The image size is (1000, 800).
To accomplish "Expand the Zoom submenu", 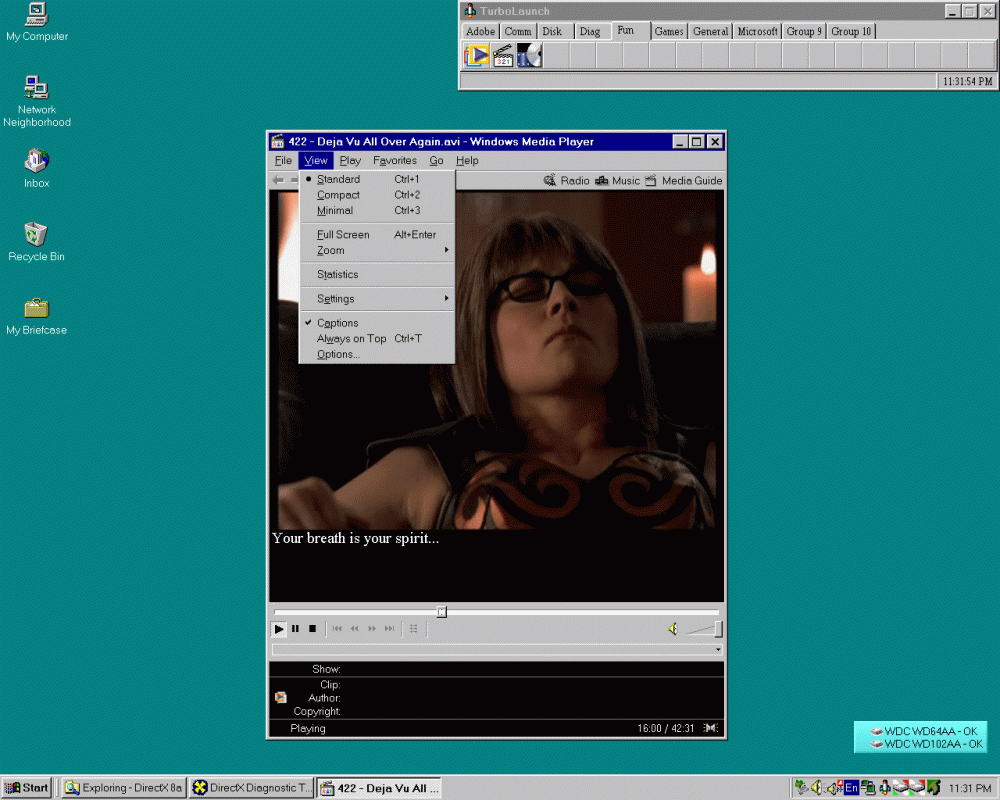I will (332, 251).
